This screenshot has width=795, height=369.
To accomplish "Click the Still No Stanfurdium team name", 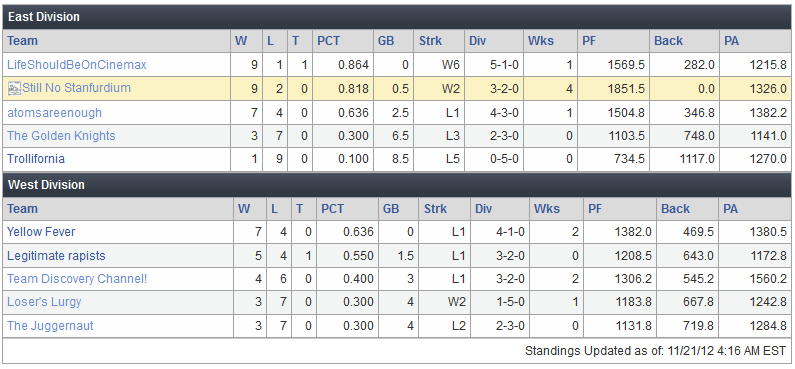I will point(77,88).
